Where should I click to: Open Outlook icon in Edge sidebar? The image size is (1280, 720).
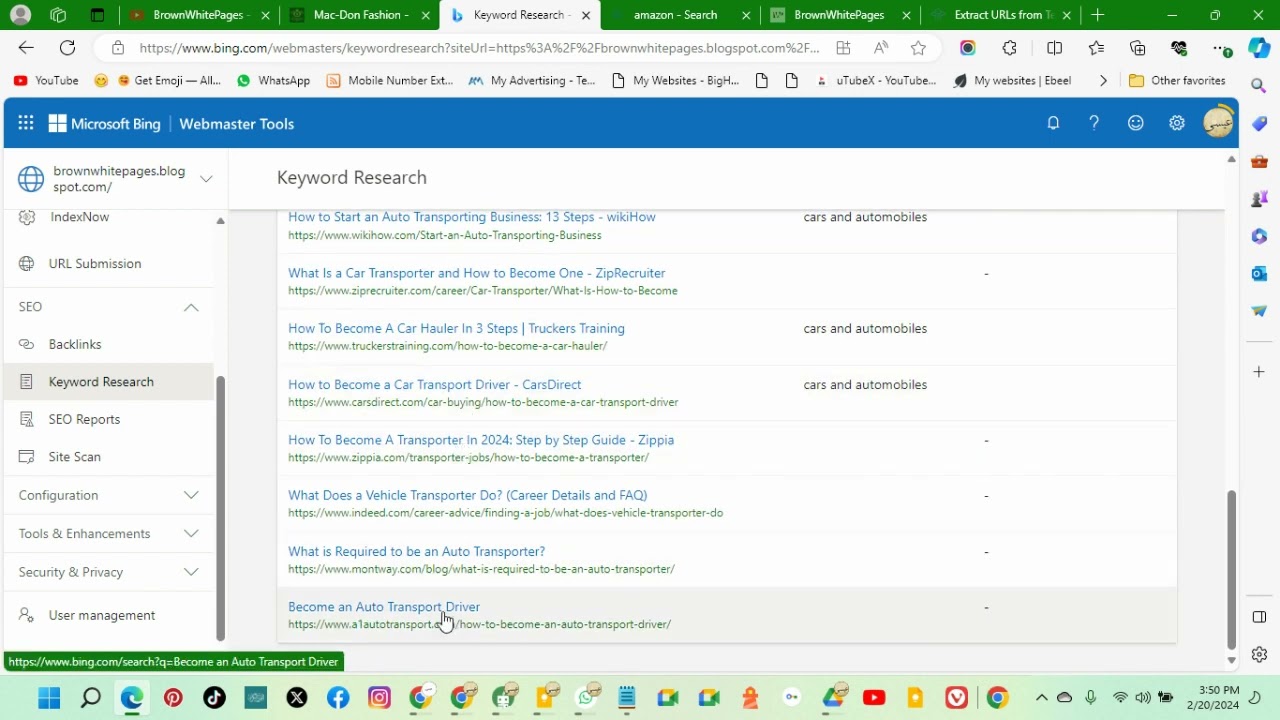click(1259, 273)
